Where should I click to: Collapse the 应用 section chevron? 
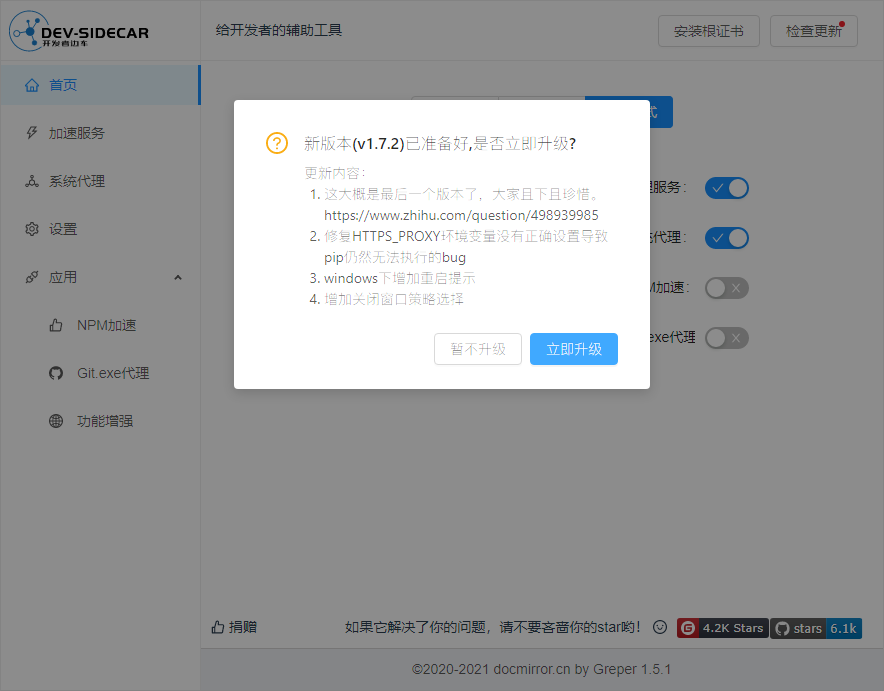[x=177, y=277]
